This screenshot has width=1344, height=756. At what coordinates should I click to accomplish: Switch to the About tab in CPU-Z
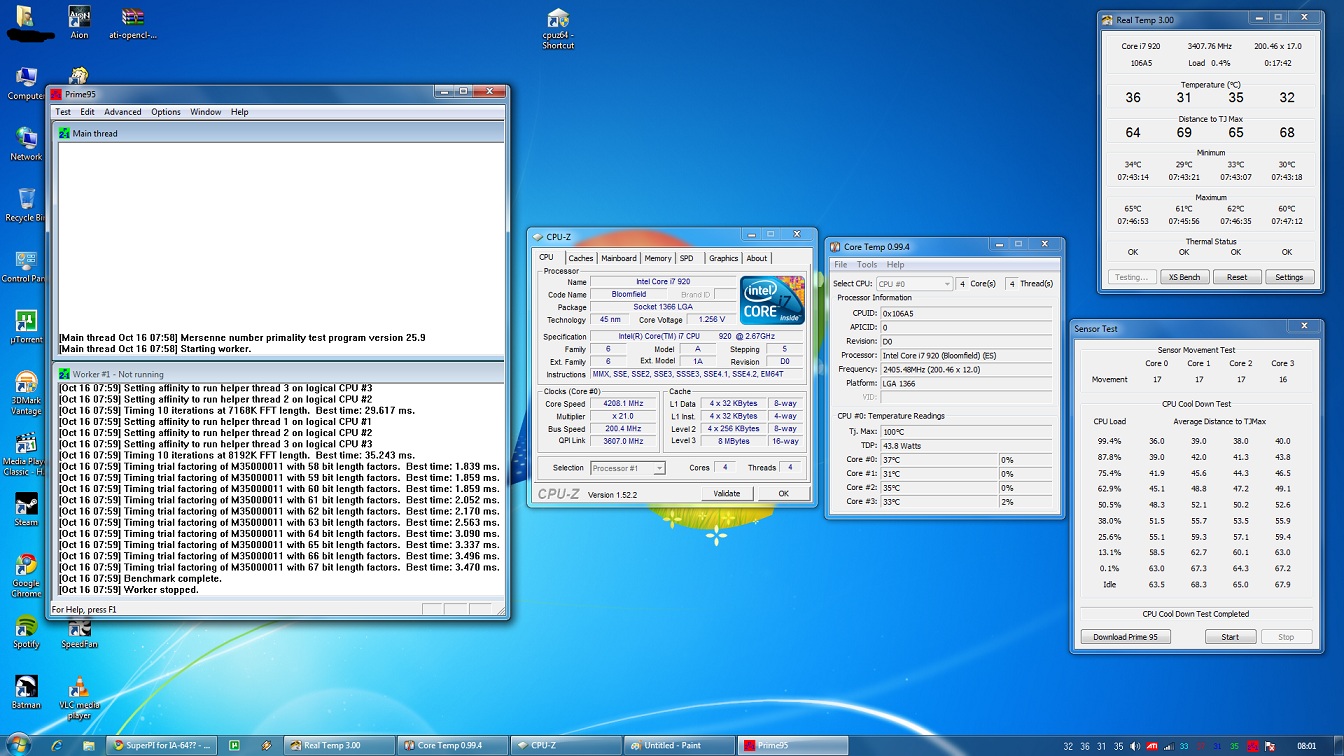757,258
